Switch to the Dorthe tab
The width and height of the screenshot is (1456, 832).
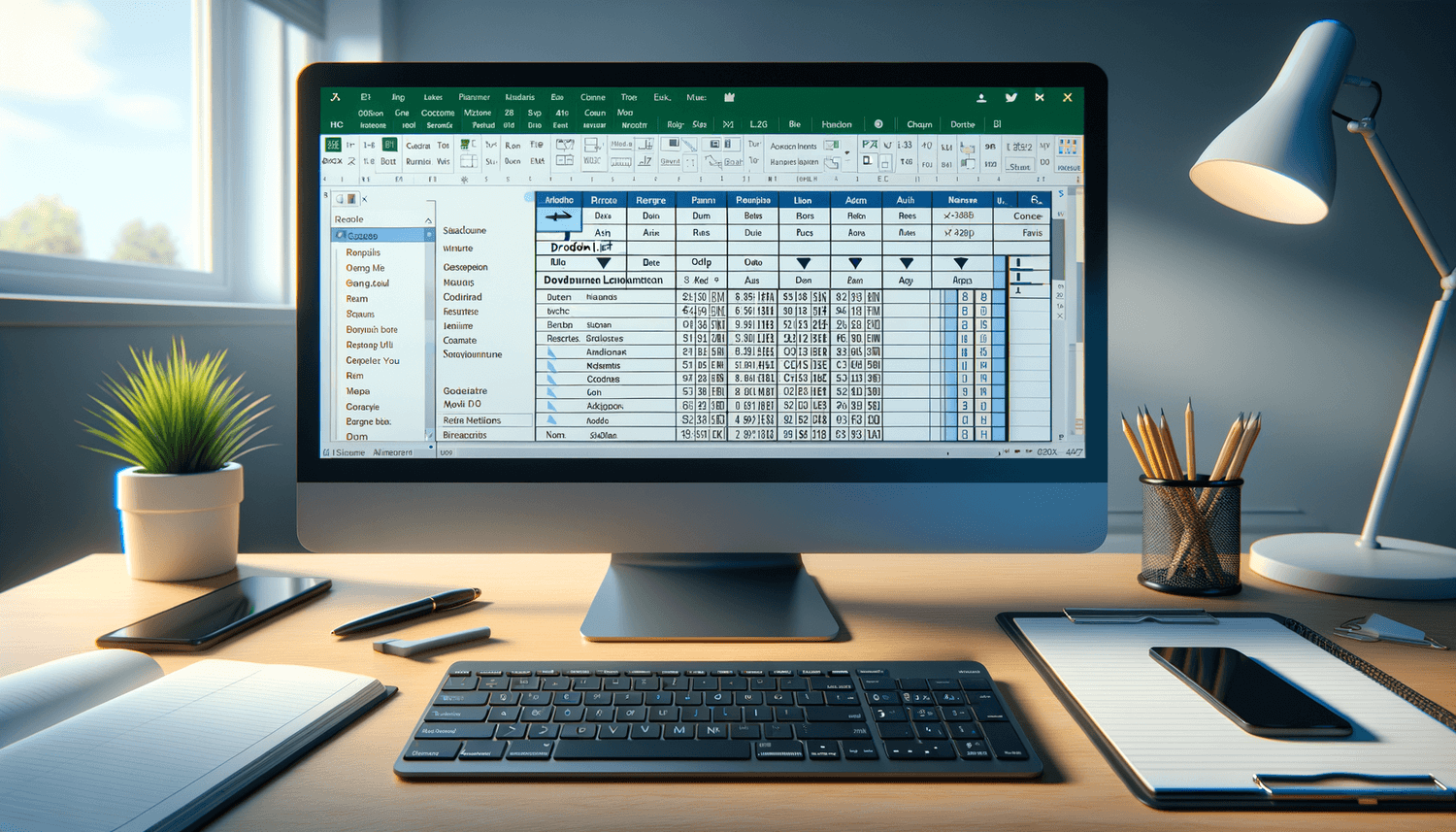[963, 125]
